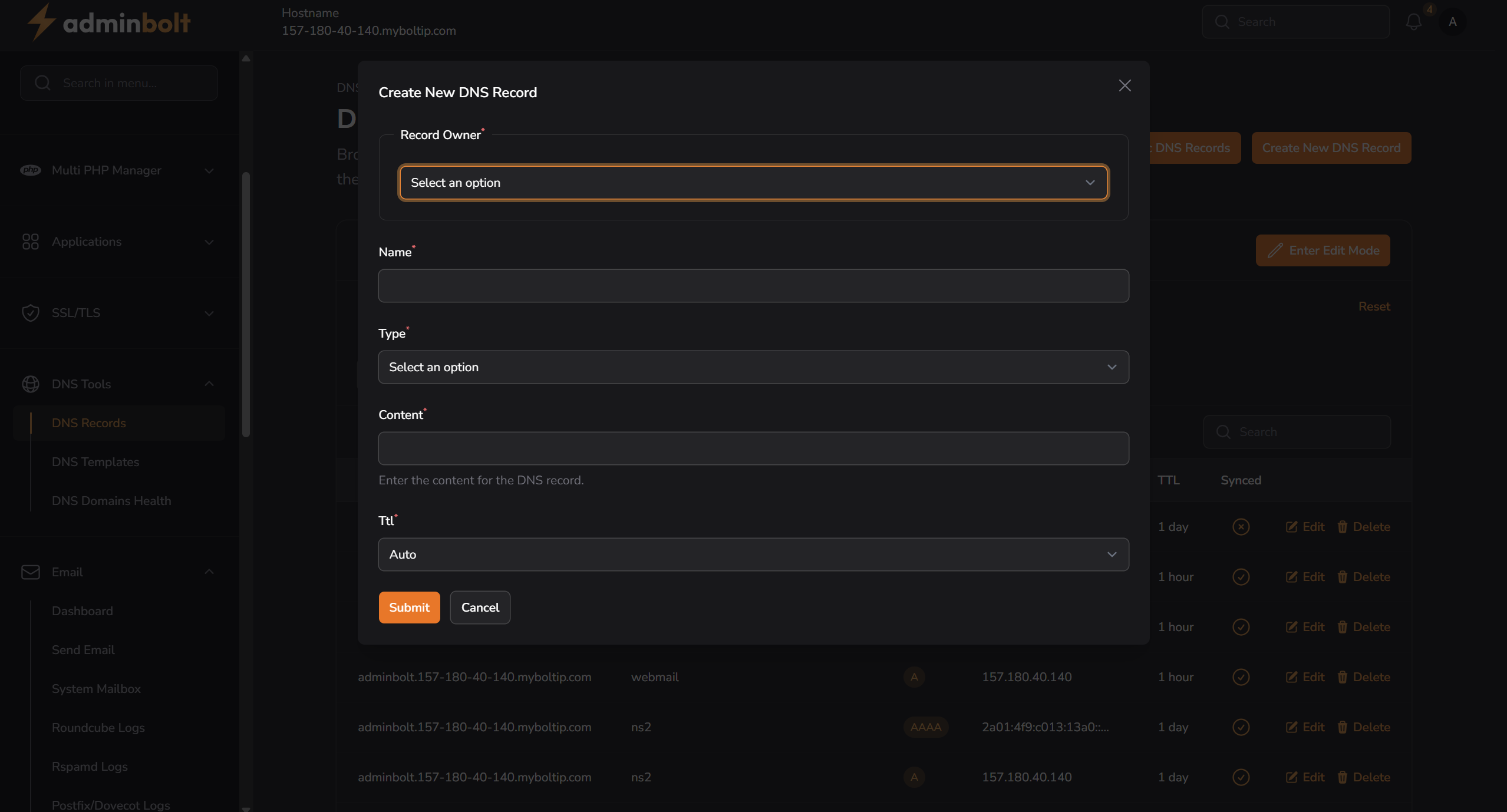Open DNS Domains Health from the sidebar
The height and width of the screenshot is (812, 1507).
click(111, 500)
